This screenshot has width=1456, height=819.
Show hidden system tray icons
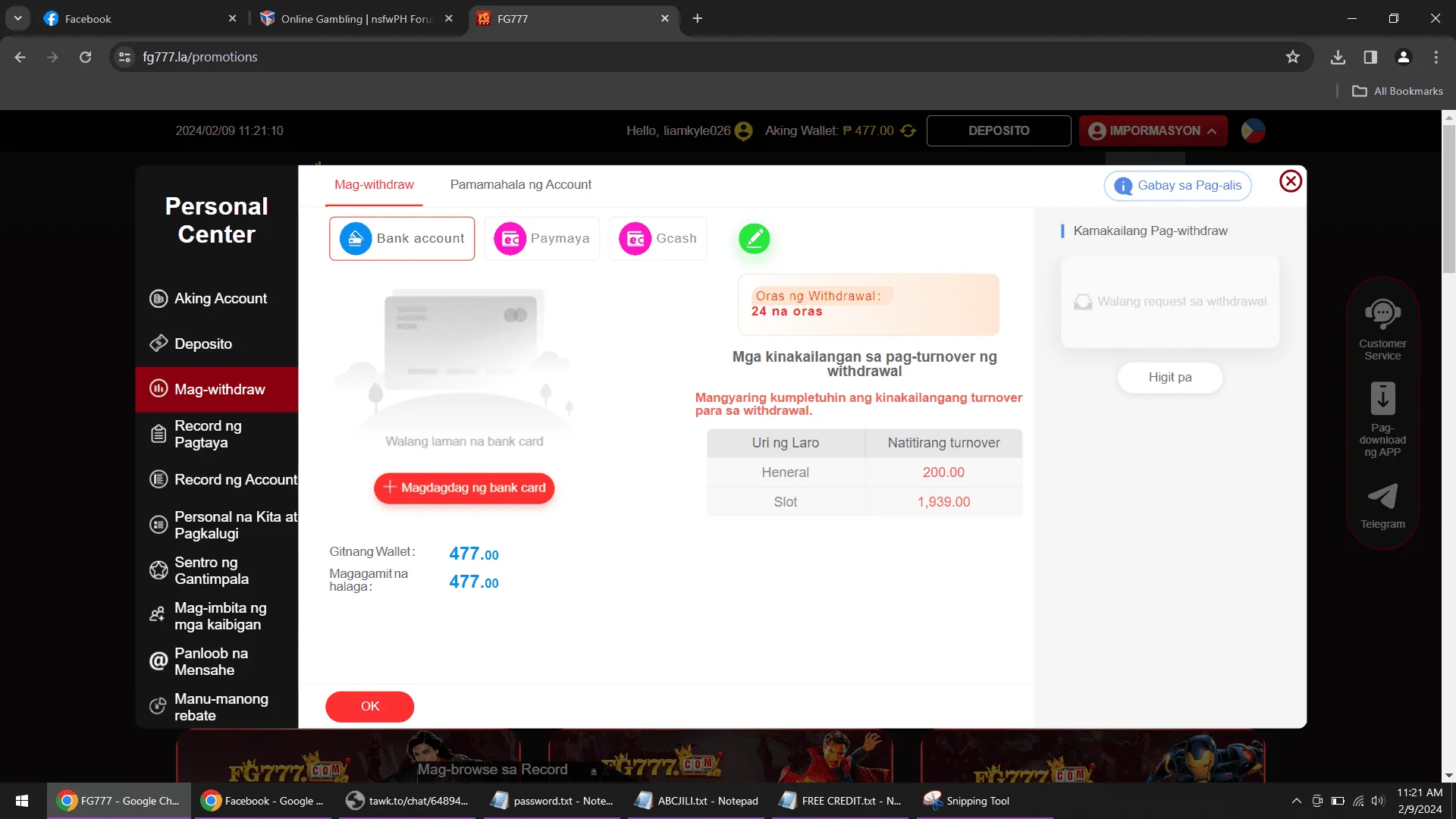(x=1296, y=801)
